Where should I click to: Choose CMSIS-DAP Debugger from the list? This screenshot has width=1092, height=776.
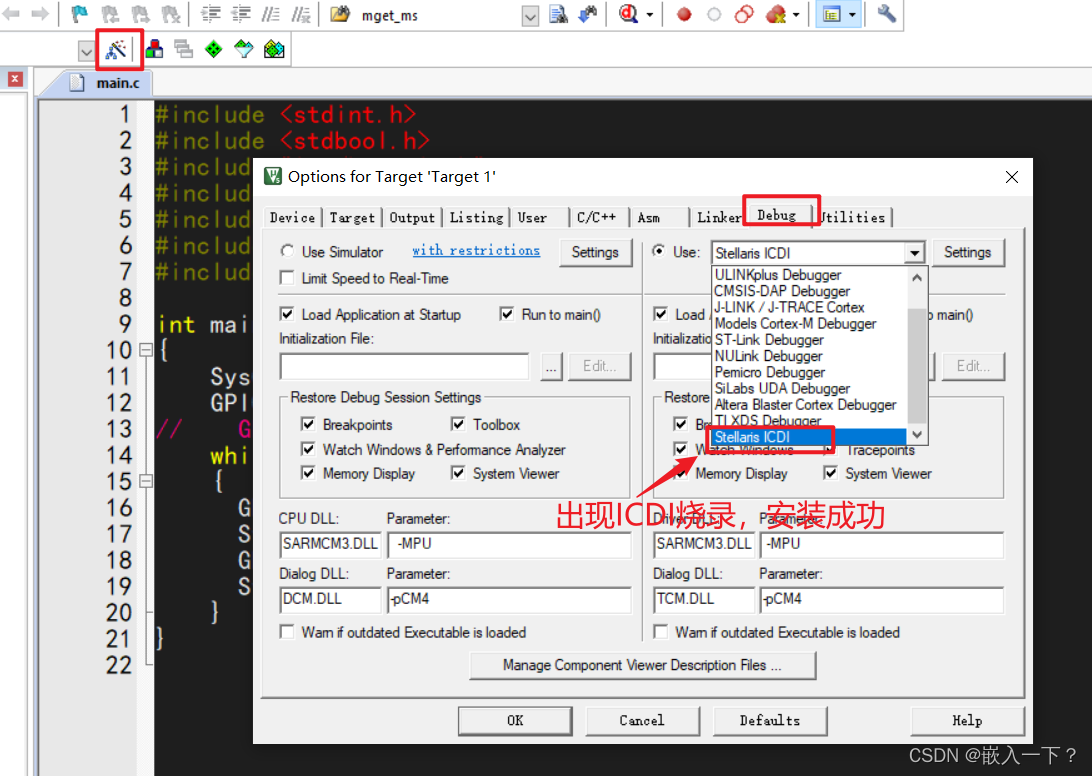point(781,290)
